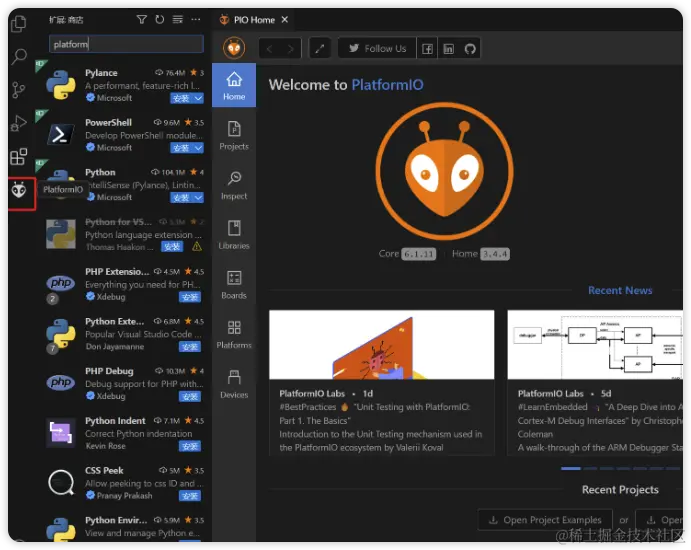Open Devices in PIO sidebar
The height and width of the screenshot is (550, 691).
click(x=234, y=385)
